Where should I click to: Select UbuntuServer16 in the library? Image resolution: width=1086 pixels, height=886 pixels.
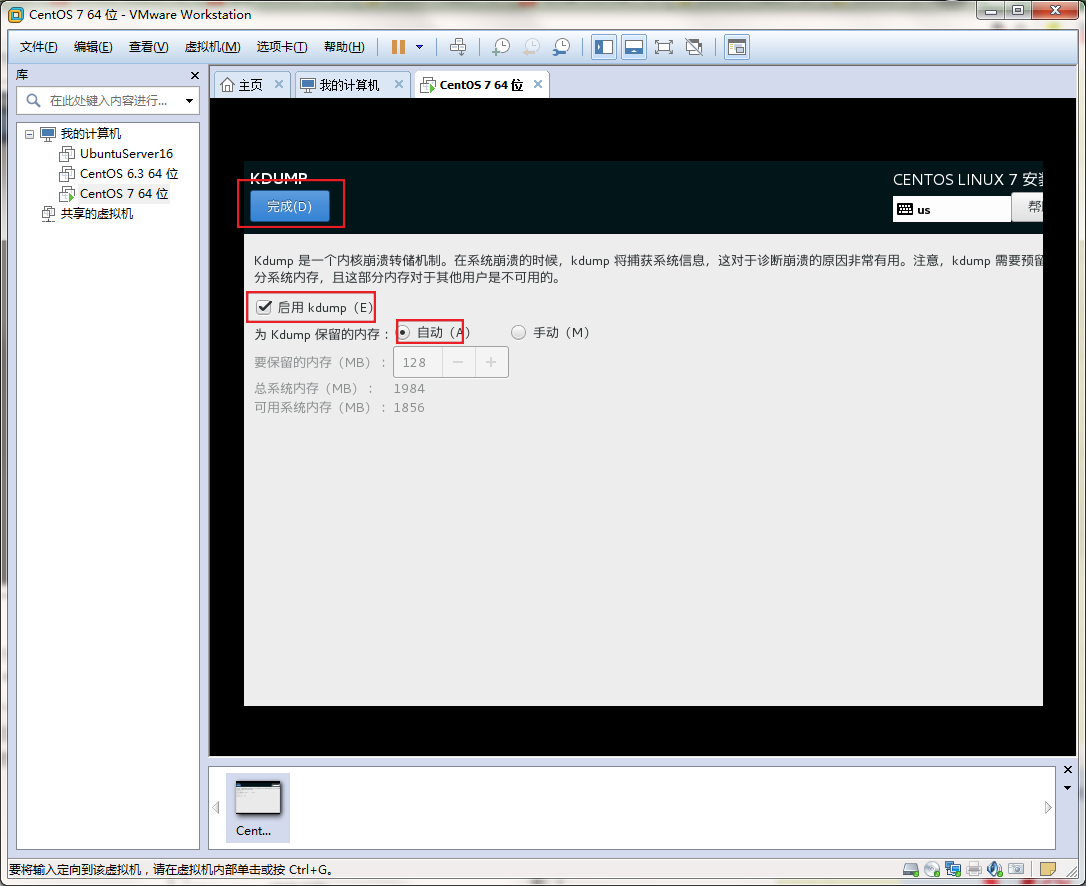click(126, 154)
